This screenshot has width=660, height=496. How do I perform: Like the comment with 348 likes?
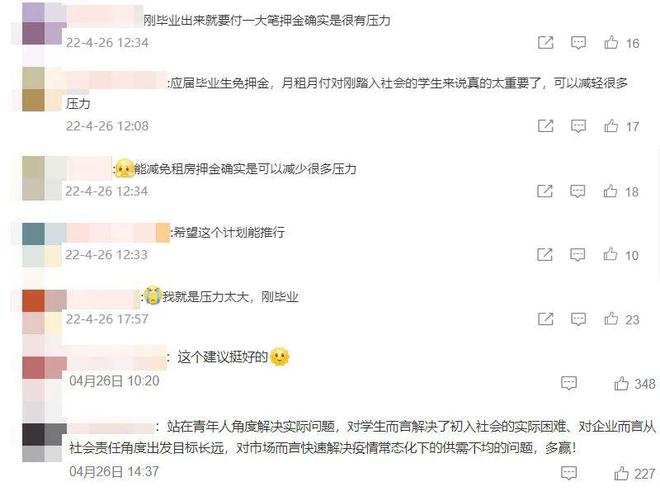tap(621, 383)
